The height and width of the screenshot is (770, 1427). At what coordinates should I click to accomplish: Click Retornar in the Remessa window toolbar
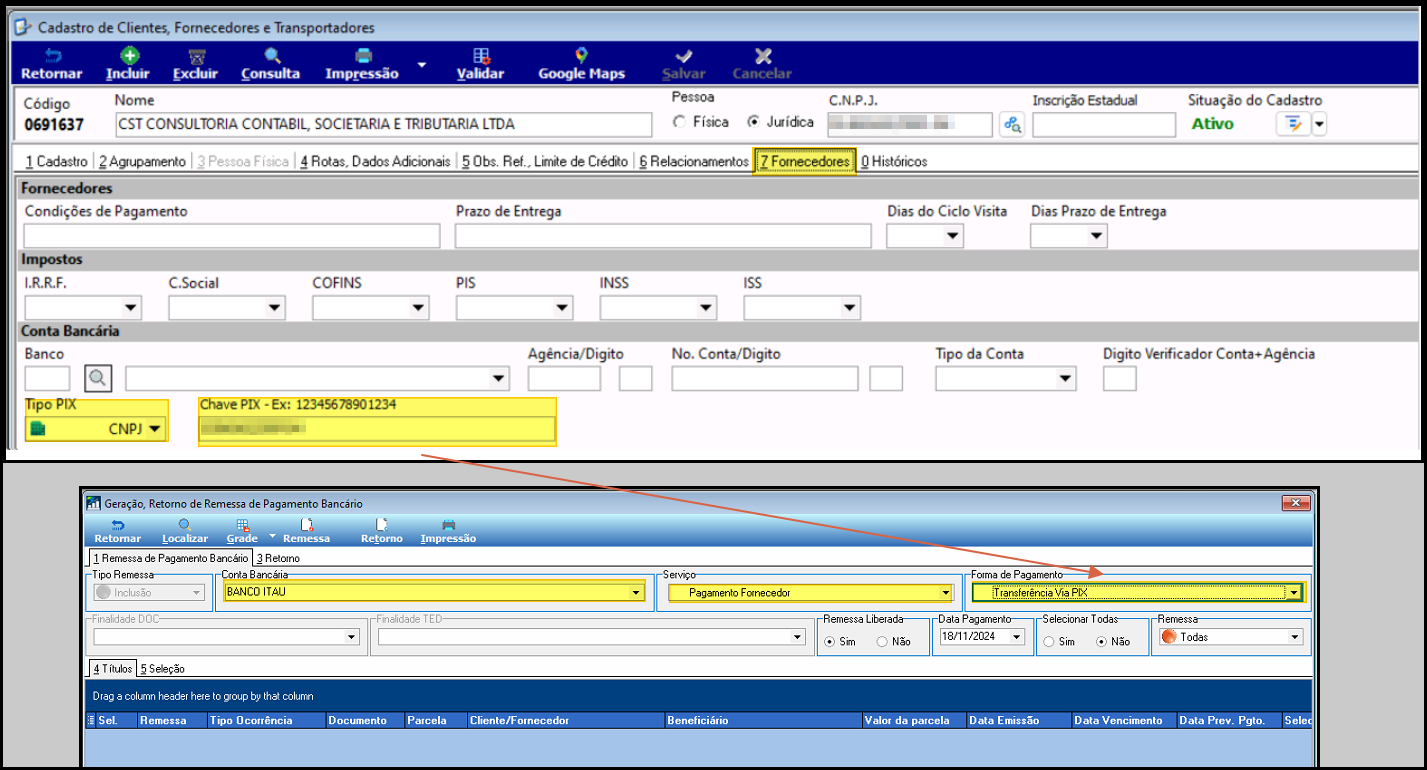[x=118, y=531]
